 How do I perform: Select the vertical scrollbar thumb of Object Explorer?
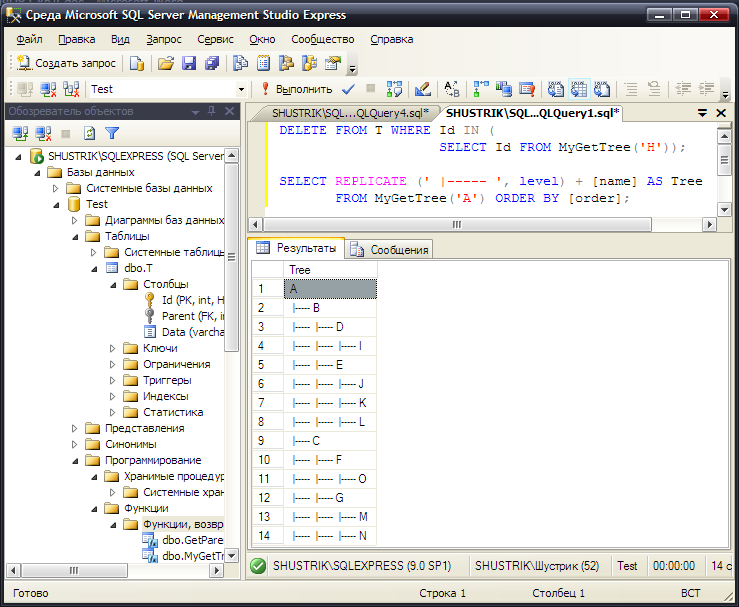231,257
